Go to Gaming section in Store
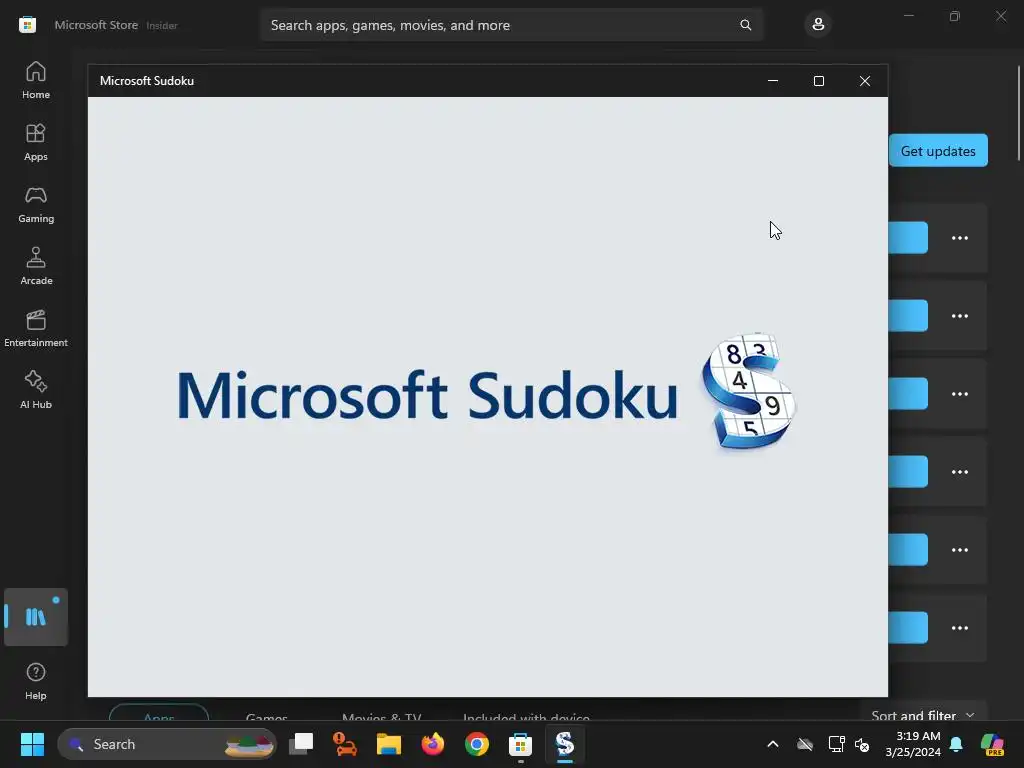Image resolution: width=1024 pixels, height=768 pixels. click(x=36, y=204)
